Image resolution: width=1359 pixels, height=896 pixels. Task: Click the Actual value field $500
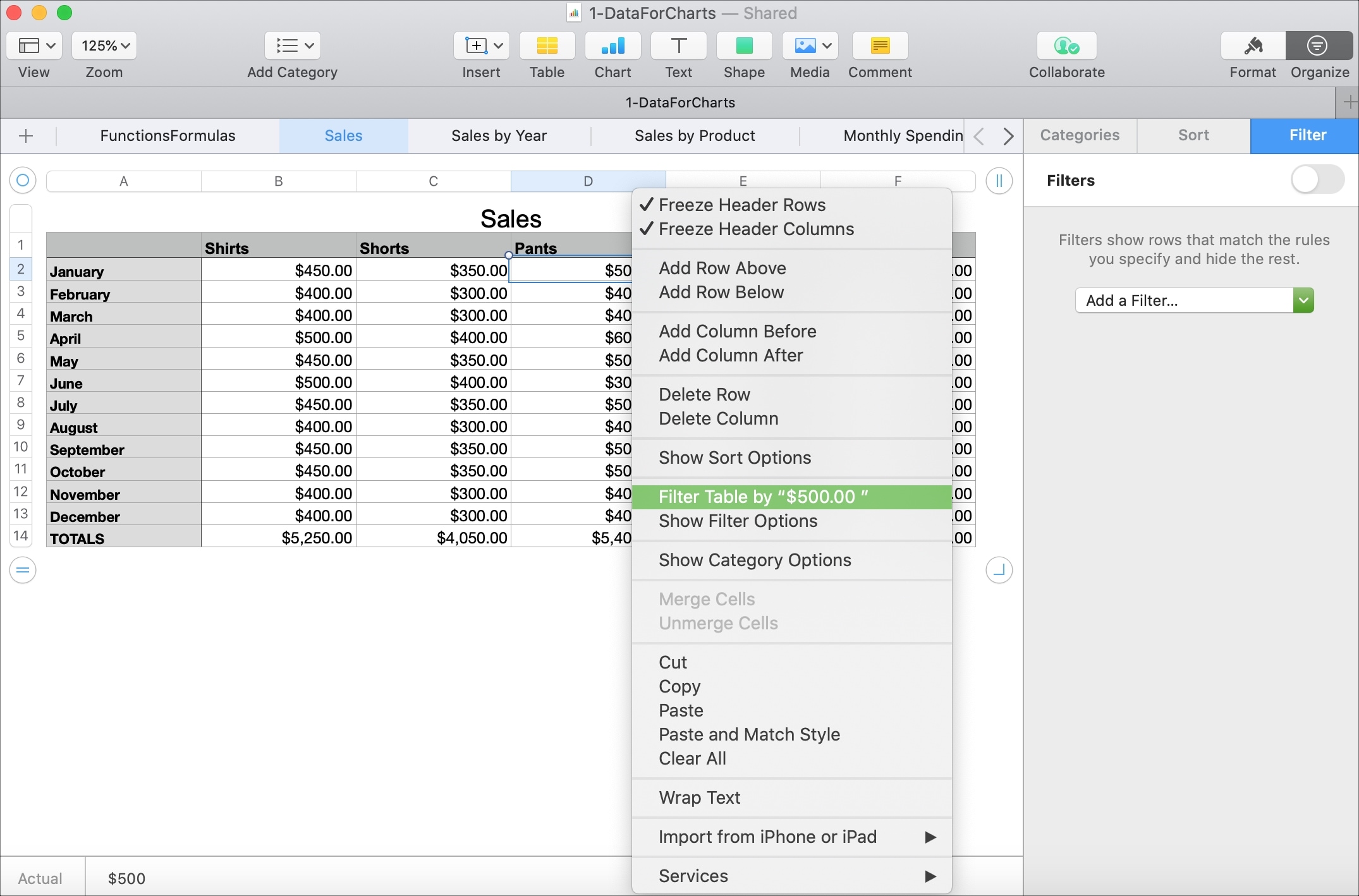tap(126, 878)
